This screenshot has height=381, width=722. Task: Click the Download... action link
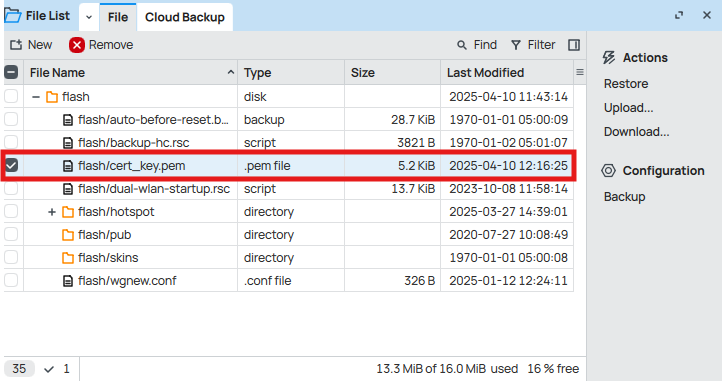tap(636, 132)
